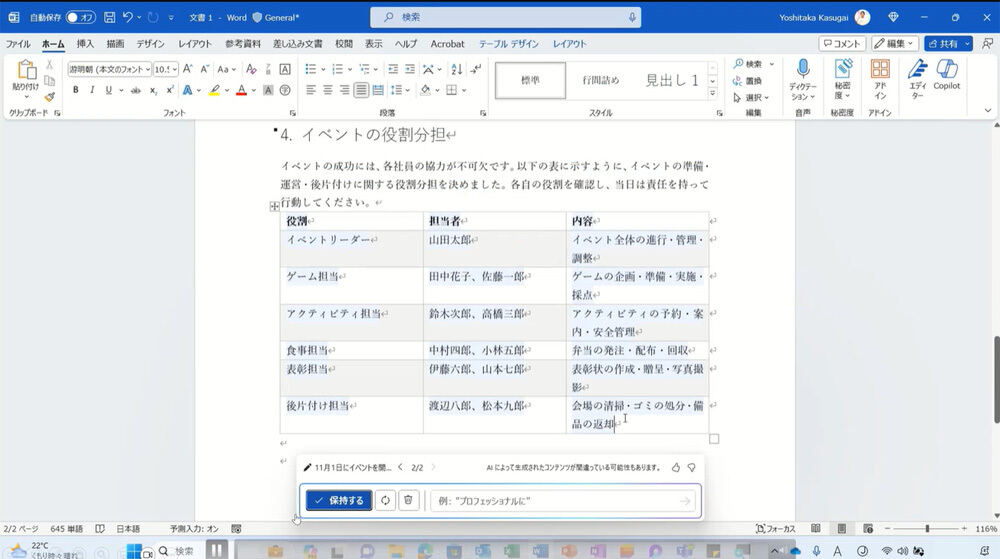Open the Sensitivity (秘密度) button
Image resolution: width=1000 pixels, height=559 pixels.
coord(842,79)
